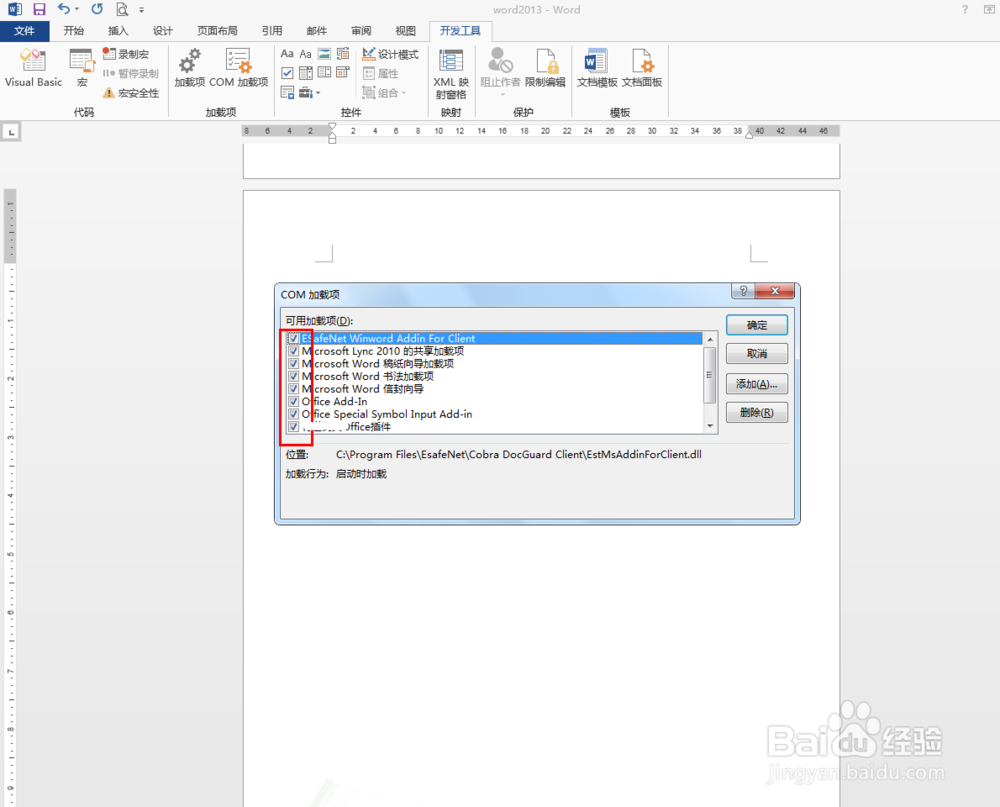Viewport: 1000px width, 807px height.
Task: Insert a combo box content control
Action: [305, 73]
